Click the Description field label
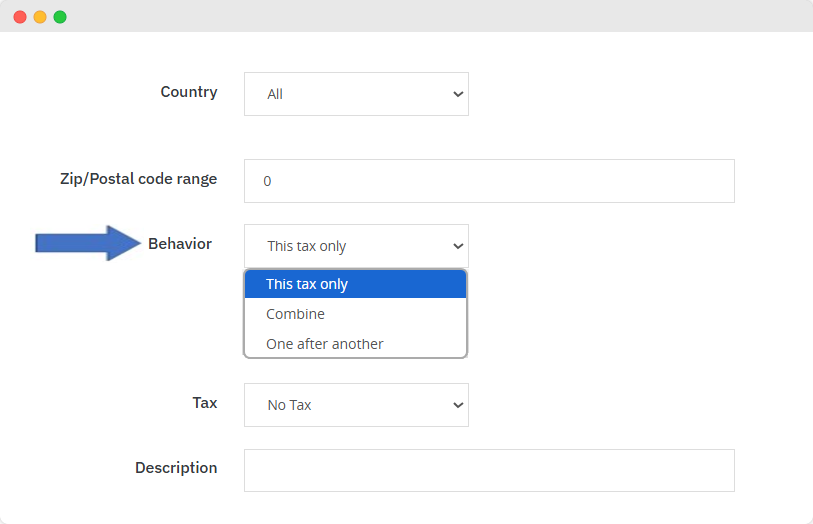Viewport: 813px width, 524px height. click(176, 468)
